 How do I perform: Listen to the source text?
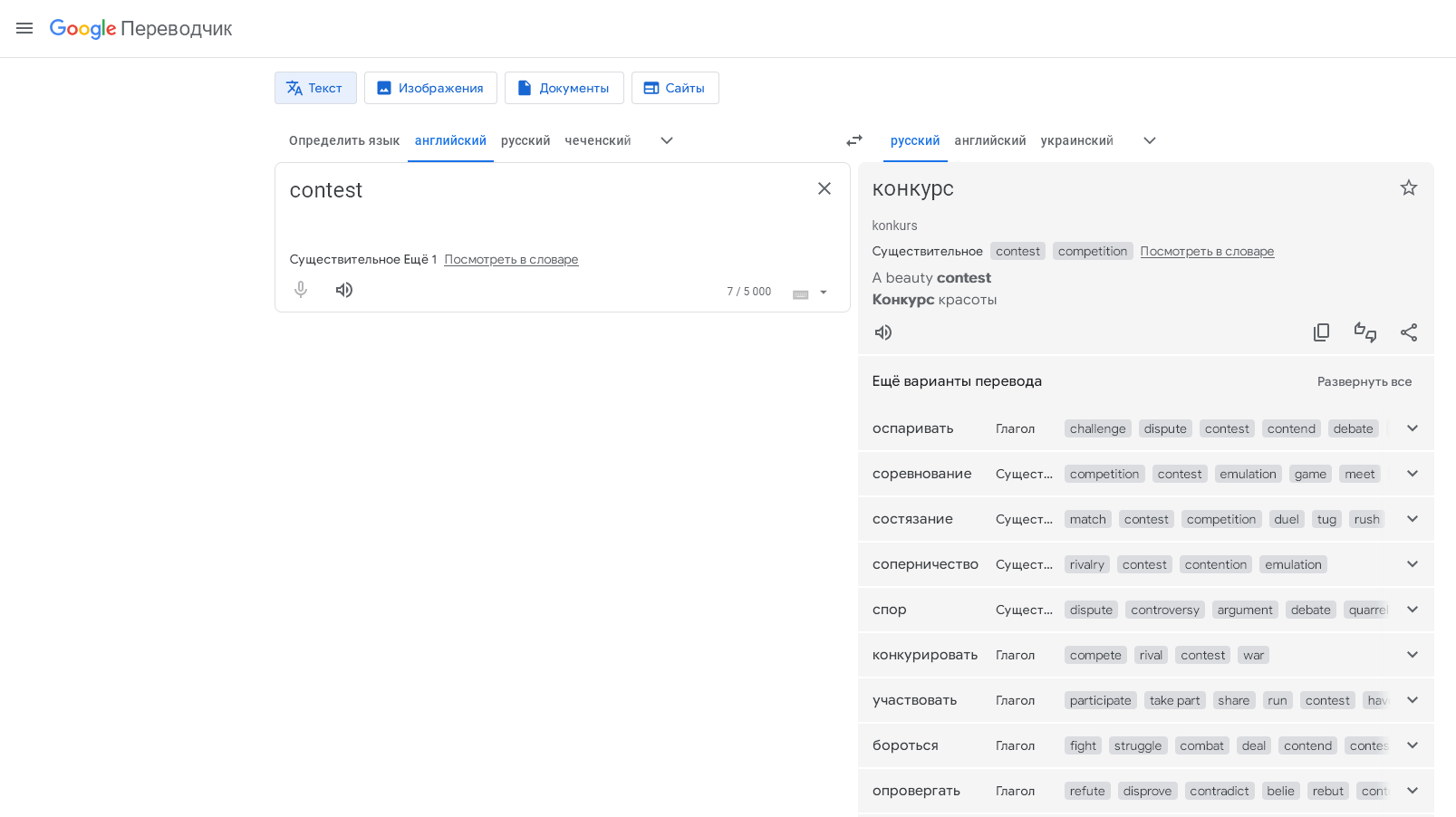(344, 290)
